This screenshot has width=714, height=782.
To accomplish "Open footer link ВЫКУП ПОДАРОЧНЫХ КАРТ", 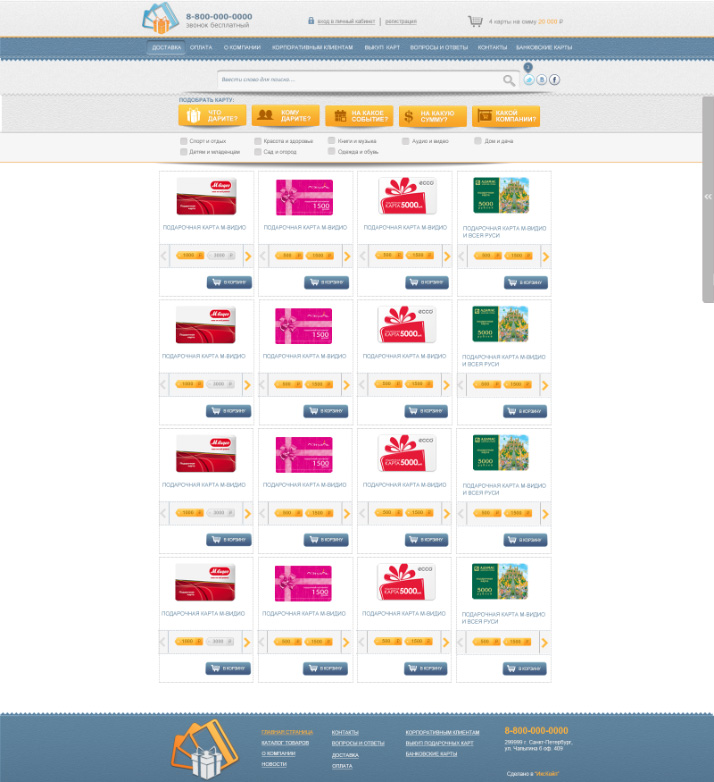I will (439, 743).
